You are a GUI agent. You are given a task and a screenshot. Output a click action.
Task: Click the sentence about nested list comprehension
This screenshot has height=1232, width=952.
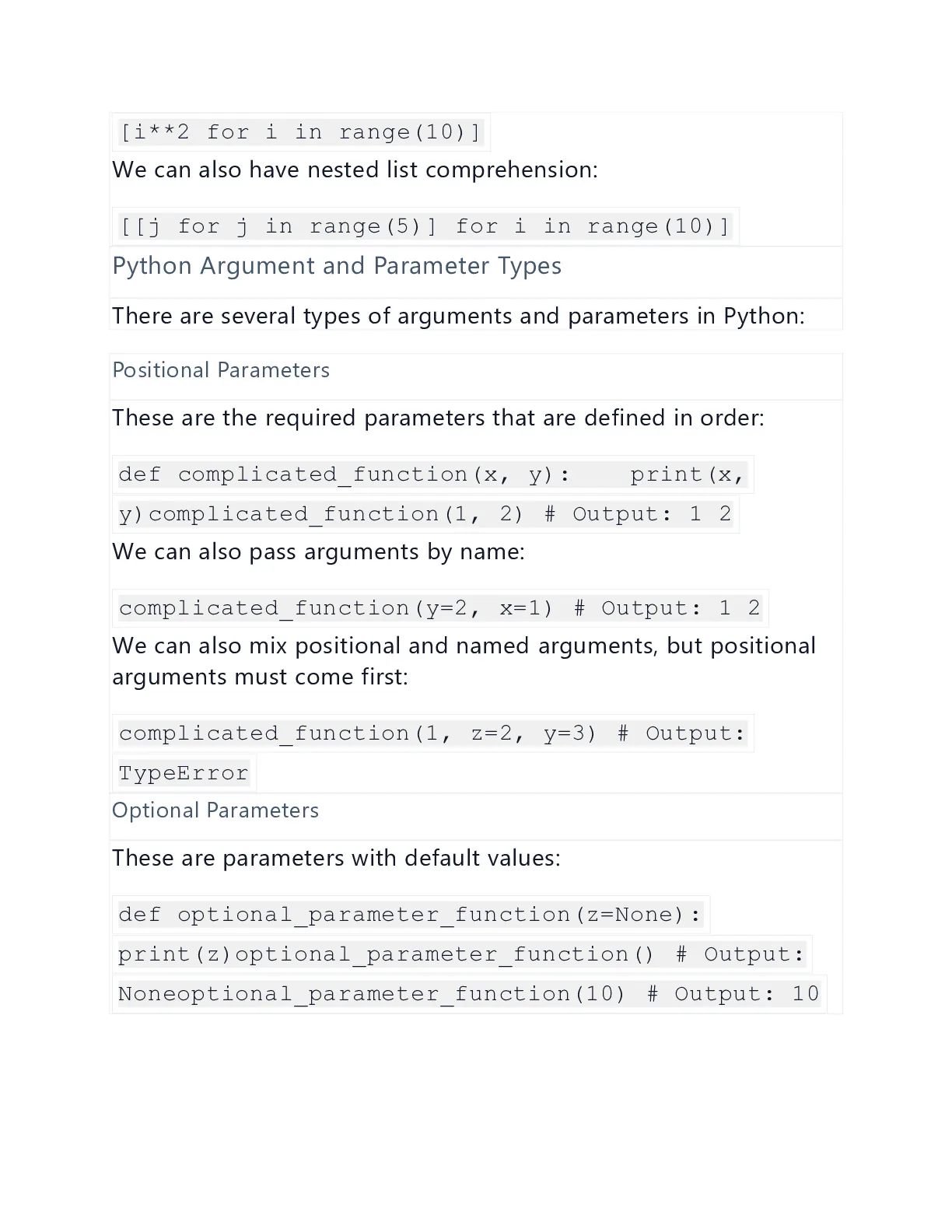click(x=355, y=170)
